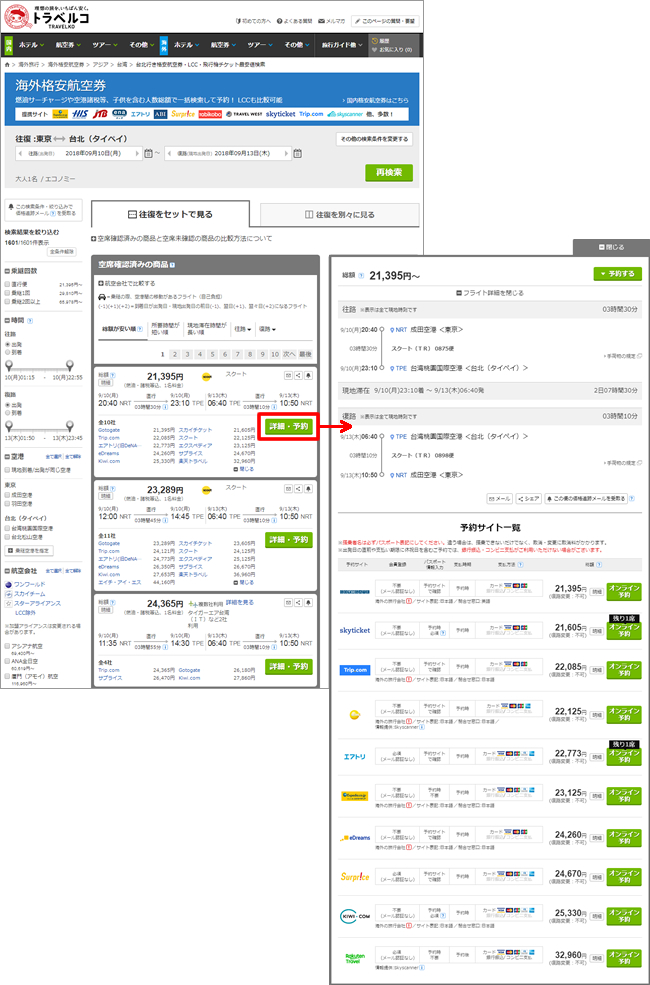This screenshot has height=985, width=650.
Task: Select the 総額が安い順 sort tab
Action: point(120,327)
